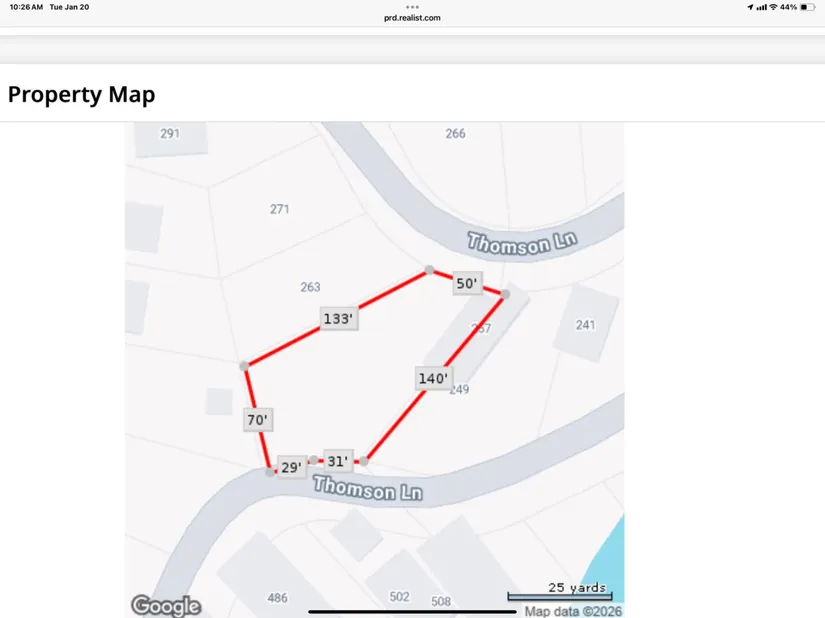Select vertex joining 133' and 70' edges

[244, 366]
